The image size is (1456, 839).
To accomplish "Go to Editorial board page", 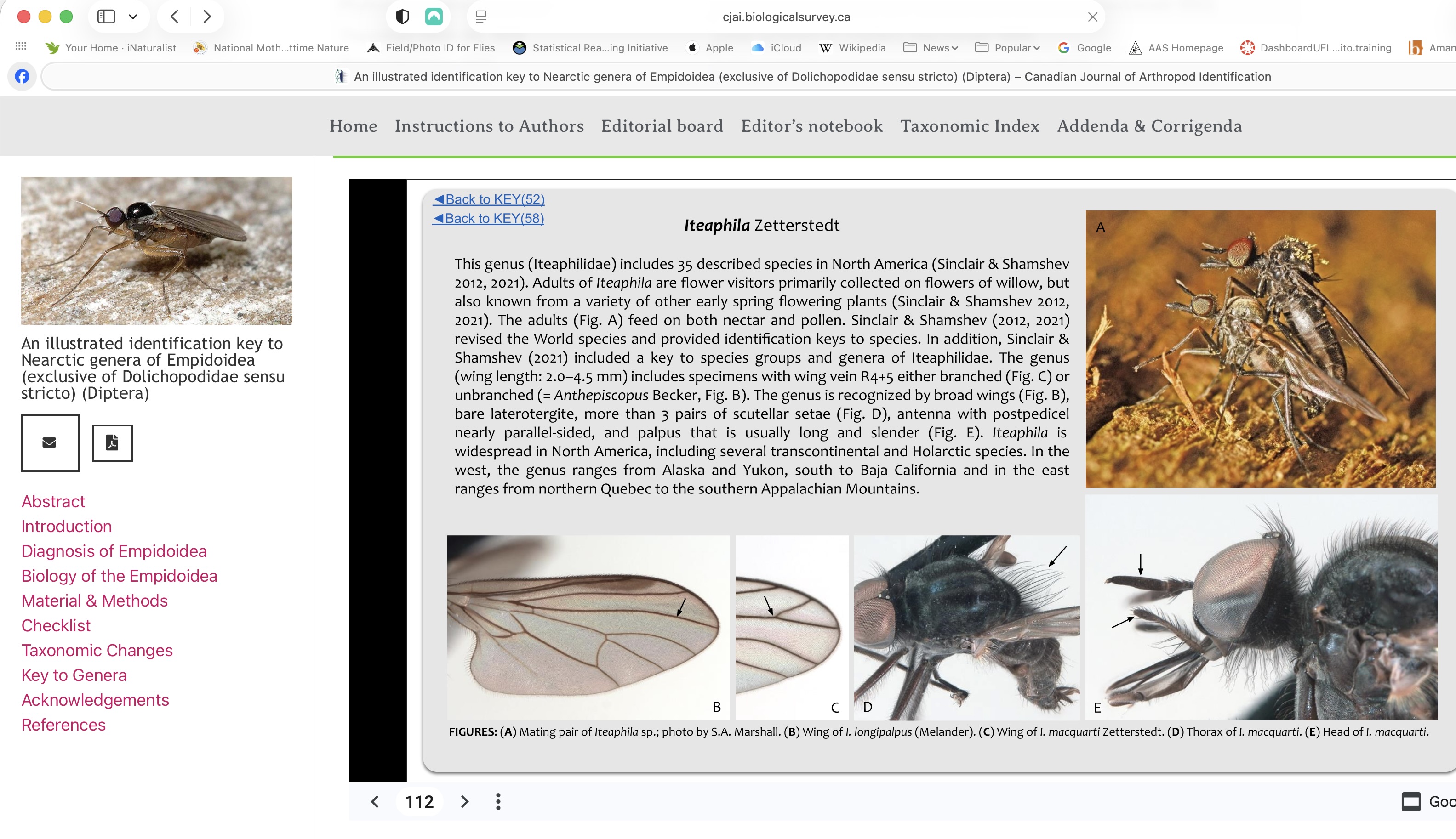I will point(662,126).
